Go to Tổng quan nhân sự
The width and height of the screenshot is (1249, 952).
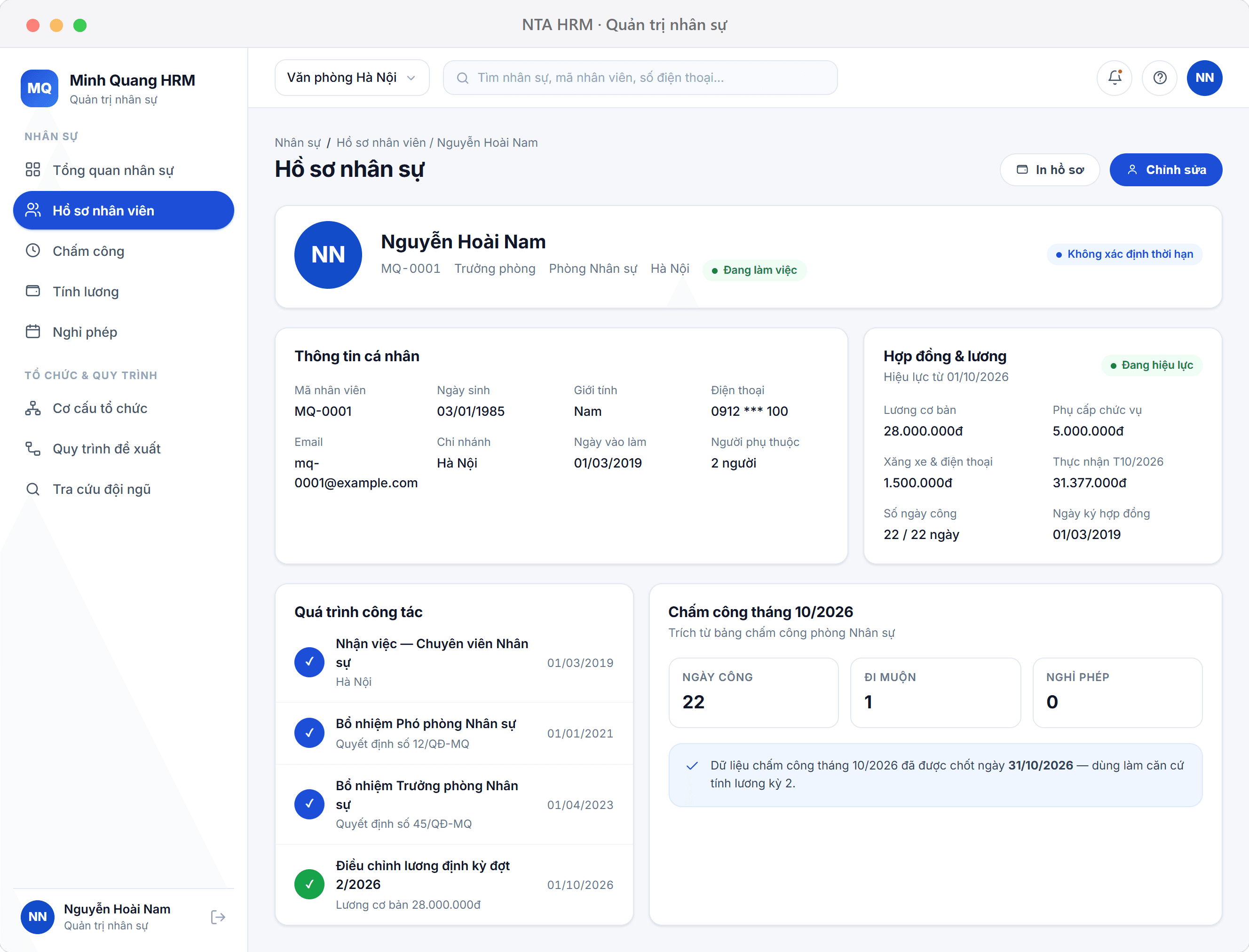pyautogui.click(x=124, y=170)
